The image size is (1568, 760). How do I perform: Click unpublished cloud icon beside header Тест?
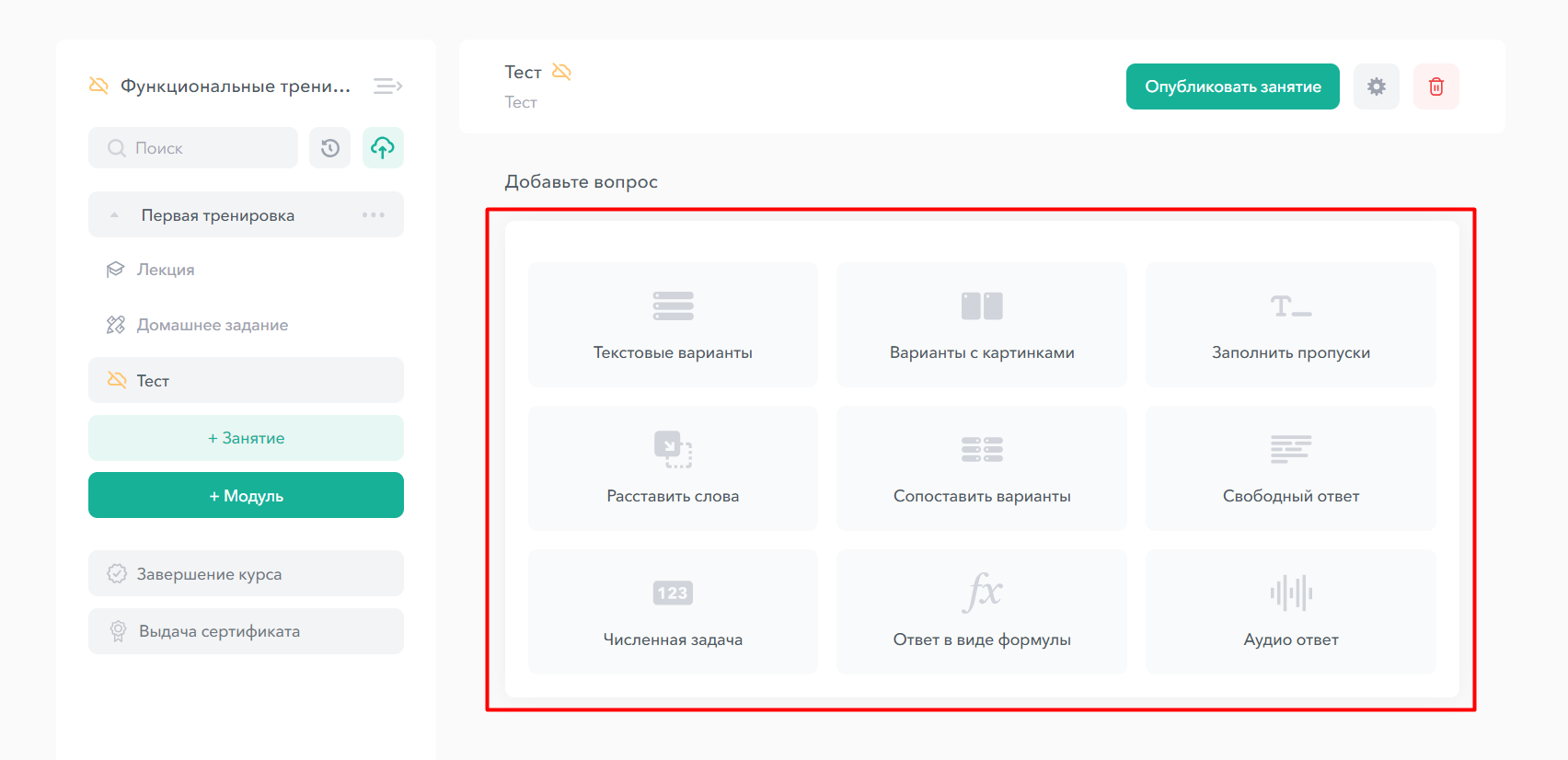(x=561, y=72)
